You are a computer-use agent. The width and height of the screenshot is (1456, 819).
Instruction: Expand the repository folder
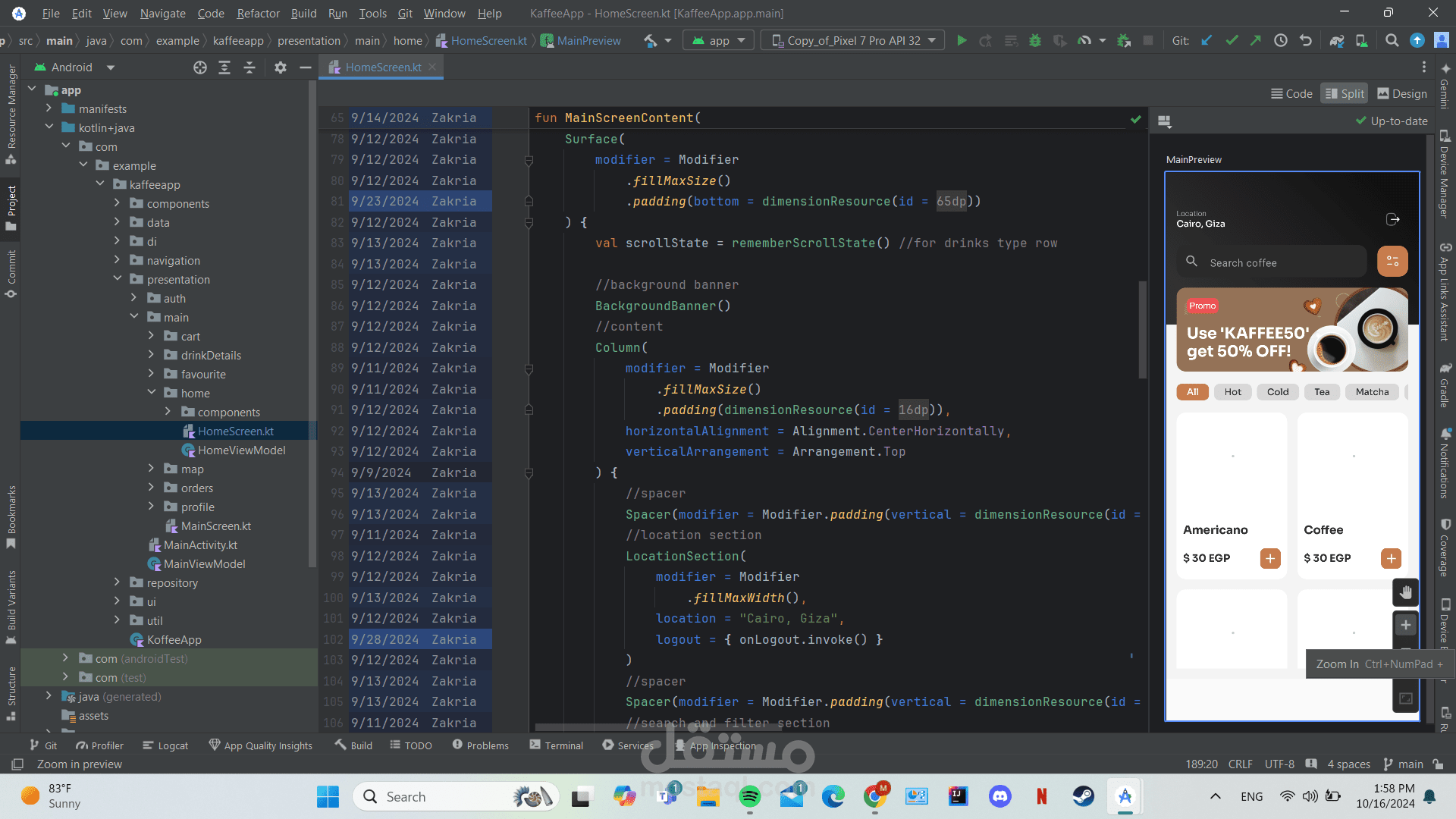[117, 582]
